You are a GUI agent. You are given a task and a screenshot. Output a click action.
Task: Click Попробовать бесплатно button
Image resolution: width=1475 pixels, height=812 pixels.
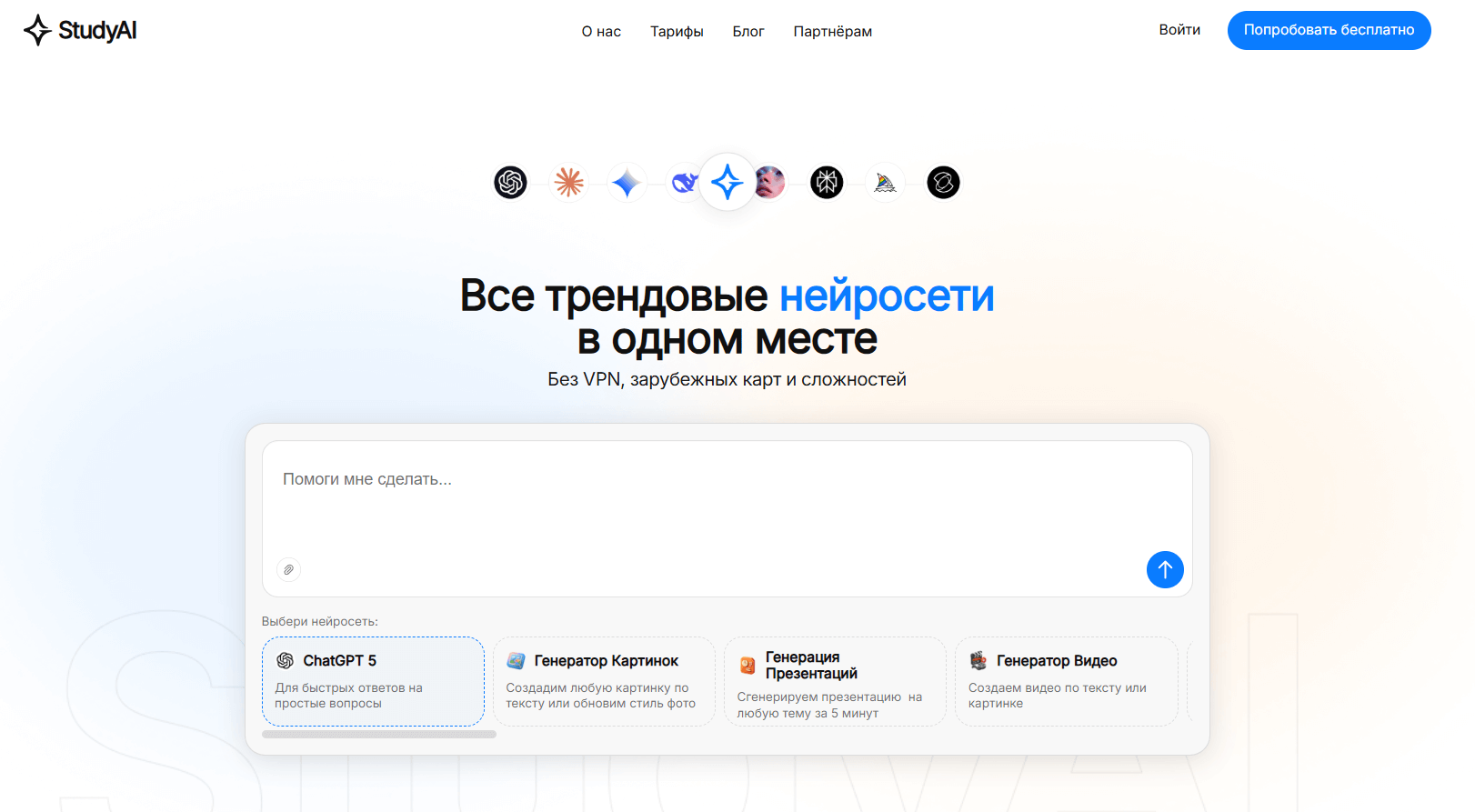click(1330, 30)
